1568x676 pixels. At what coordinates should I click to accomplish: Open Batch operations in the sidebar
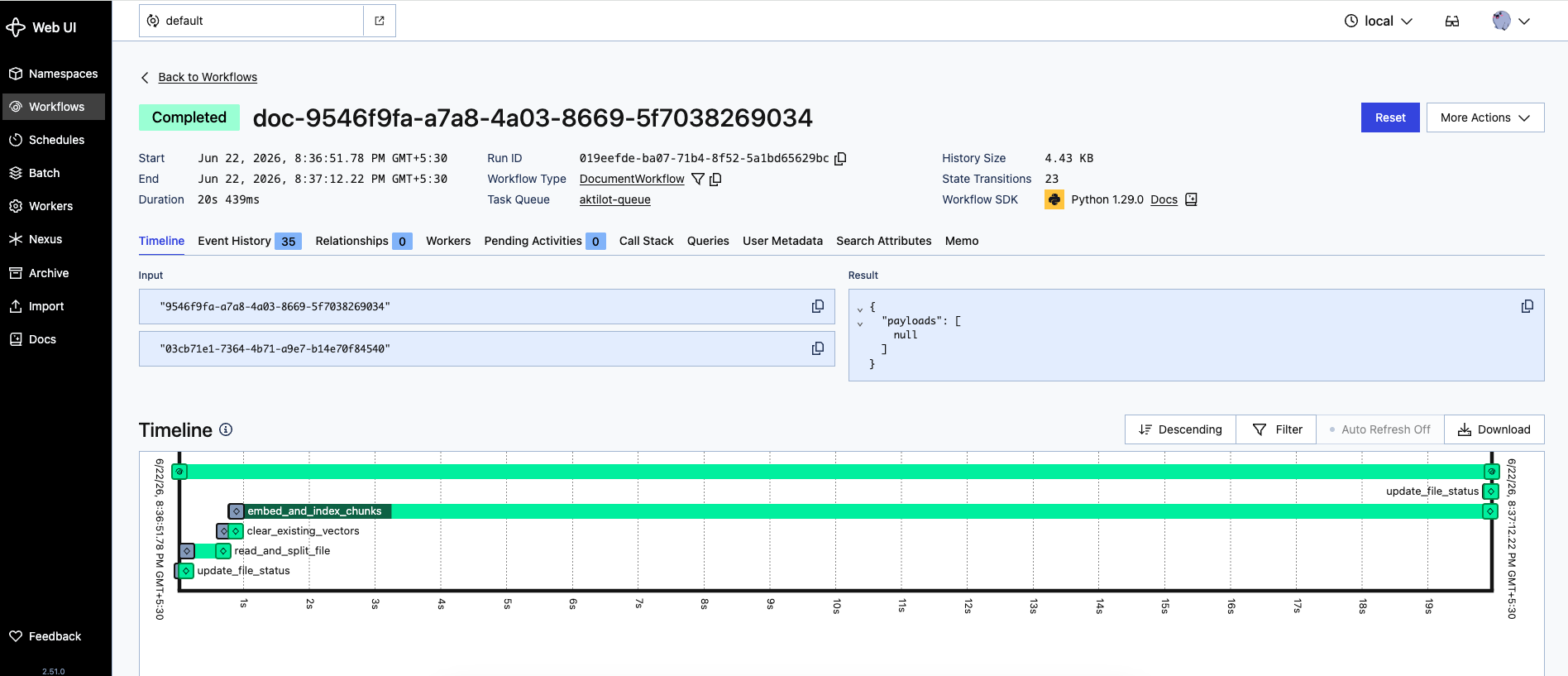click(x=54, y=173)
